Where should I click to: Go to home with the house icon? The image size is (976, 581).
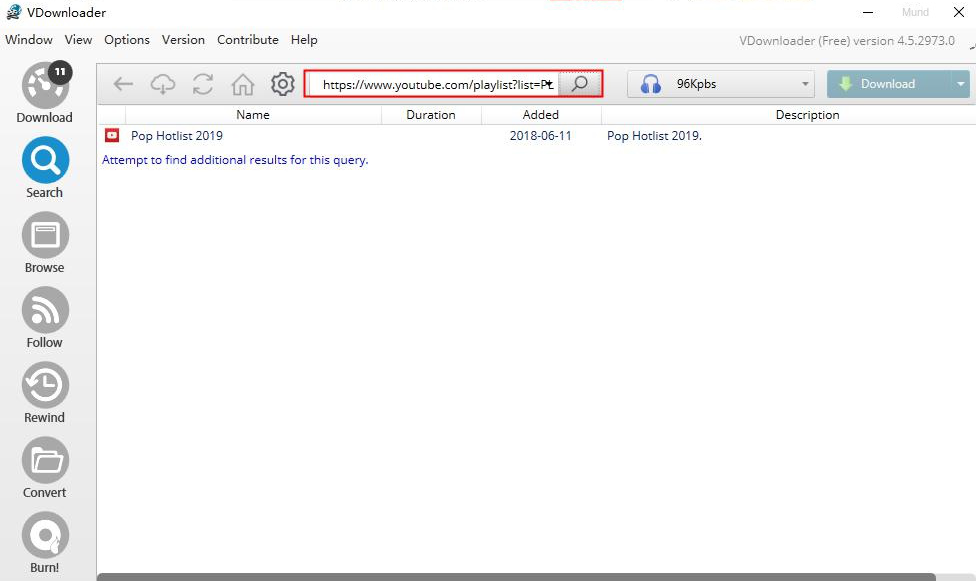(243, 84)
